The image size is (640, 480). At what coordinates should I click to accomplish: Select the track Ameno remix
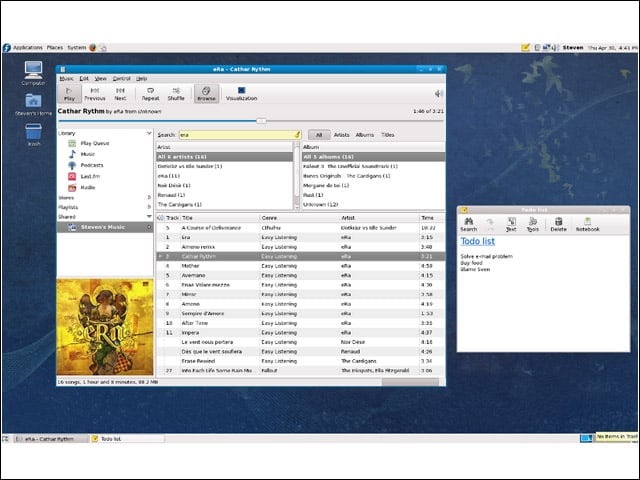click(x=300, y=247)
